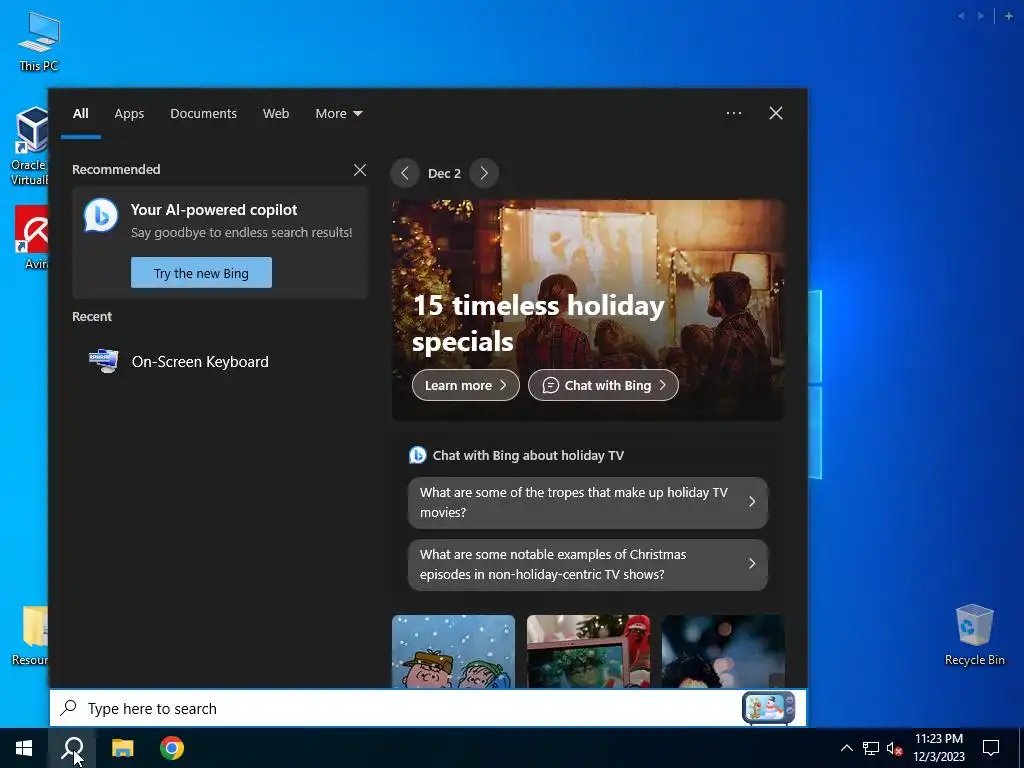Viewport: 1024px width, 768px height.
Task: Open the Windows Start menu
Action: click(x=24, y=748)
